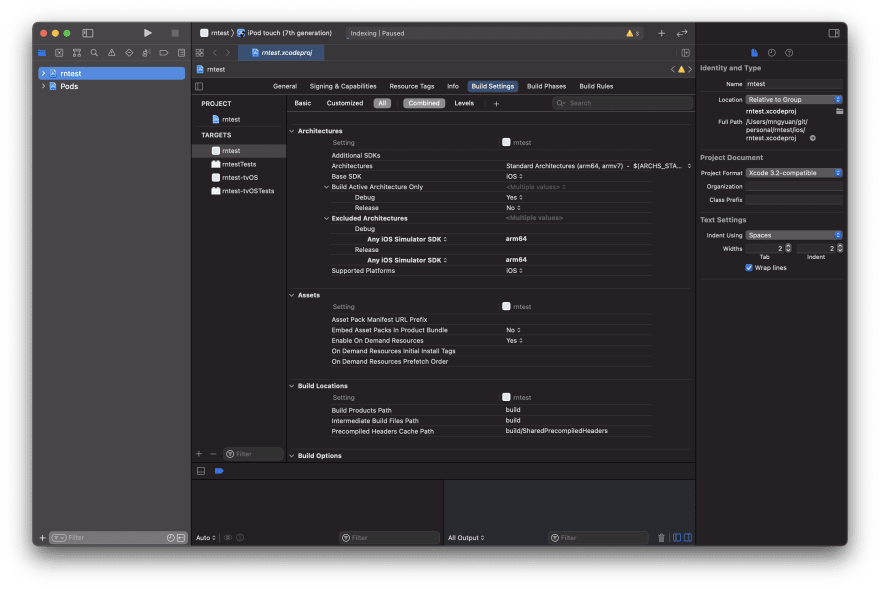Open the Find navigator magnifier icon
This screenshot has width=880, height=589.
(94, 53)
